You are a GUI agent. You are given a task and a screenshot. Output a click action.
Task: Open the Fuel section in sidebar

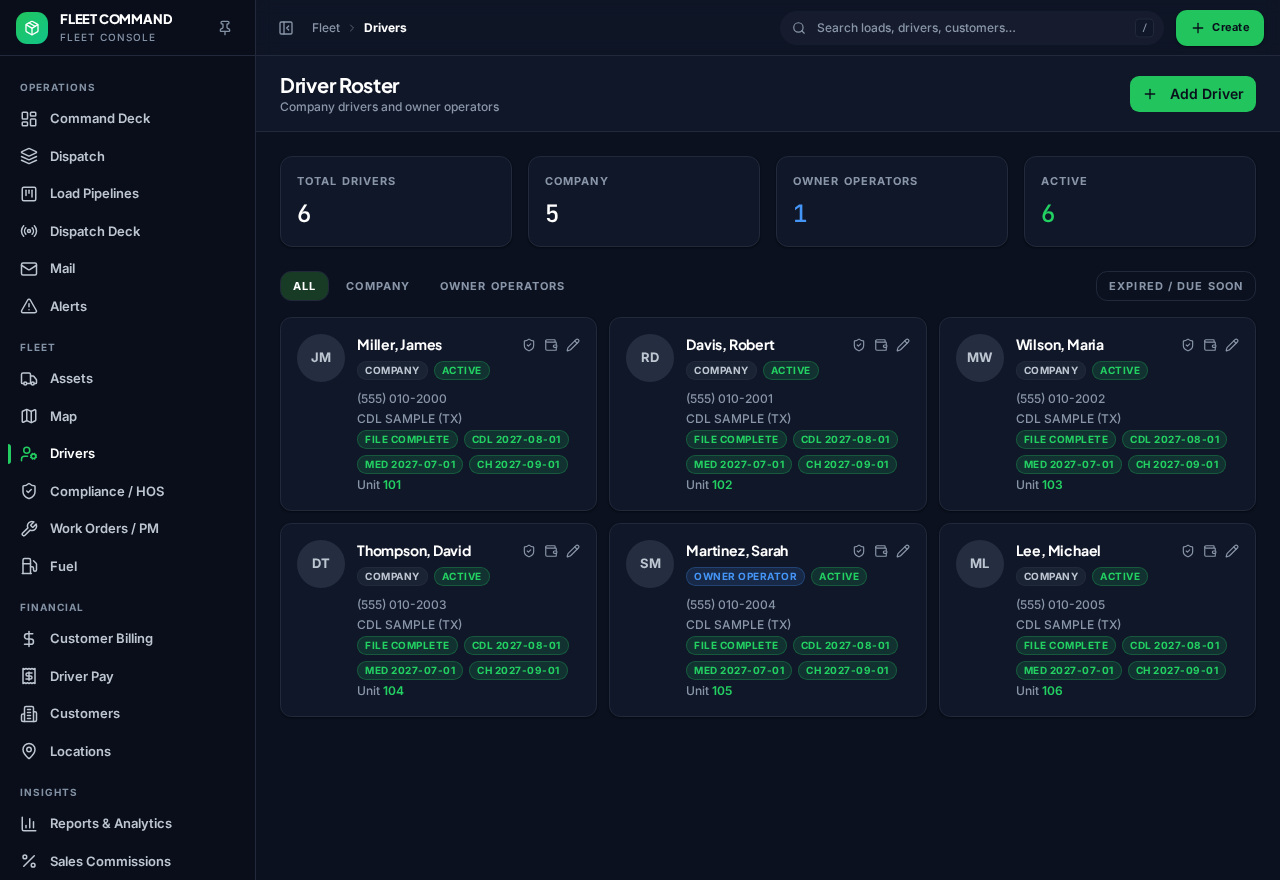click(128, 566)
